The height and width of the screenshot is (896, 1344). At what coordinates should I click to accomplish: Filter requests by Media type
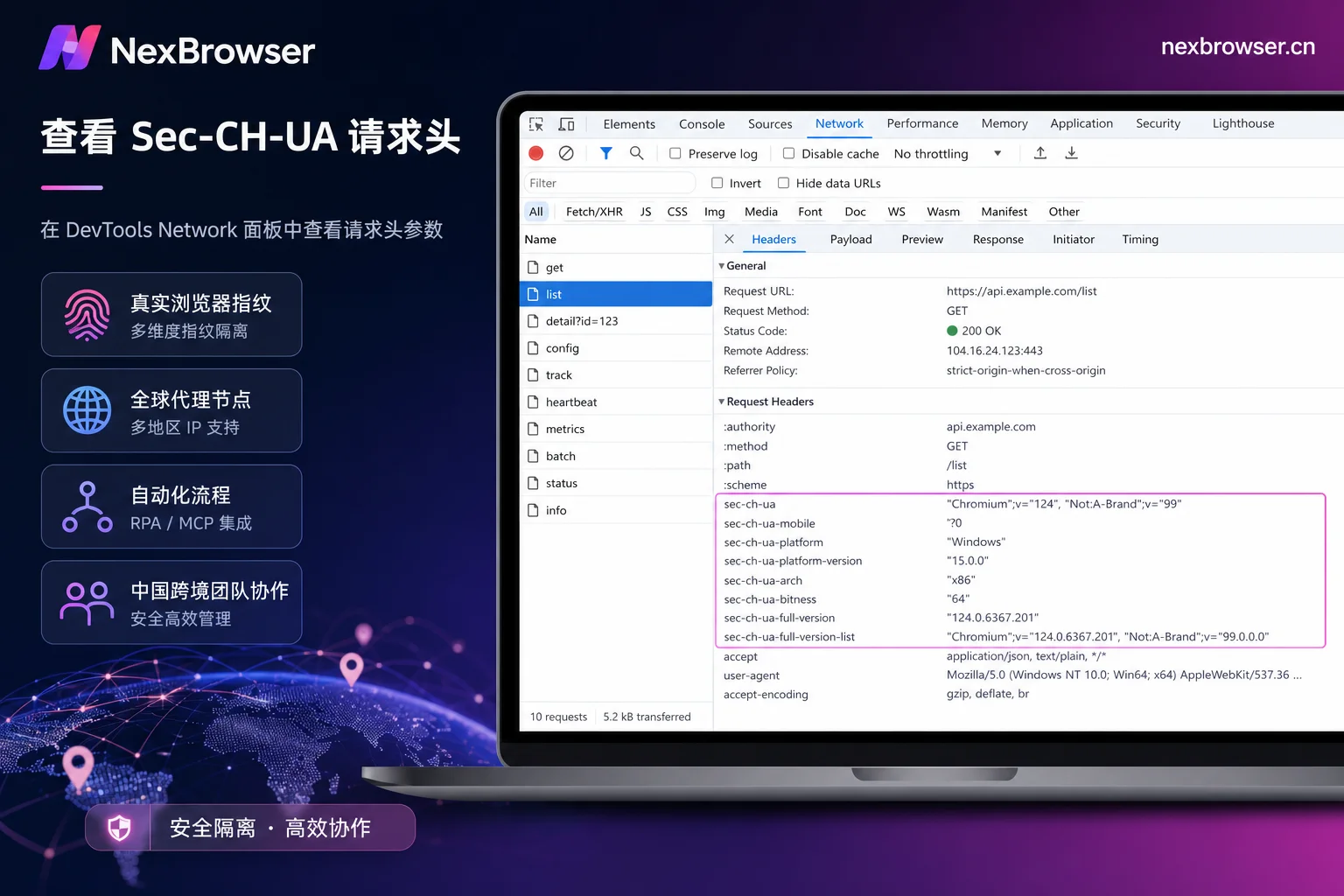pyautogui.click(x=761, y=212)
